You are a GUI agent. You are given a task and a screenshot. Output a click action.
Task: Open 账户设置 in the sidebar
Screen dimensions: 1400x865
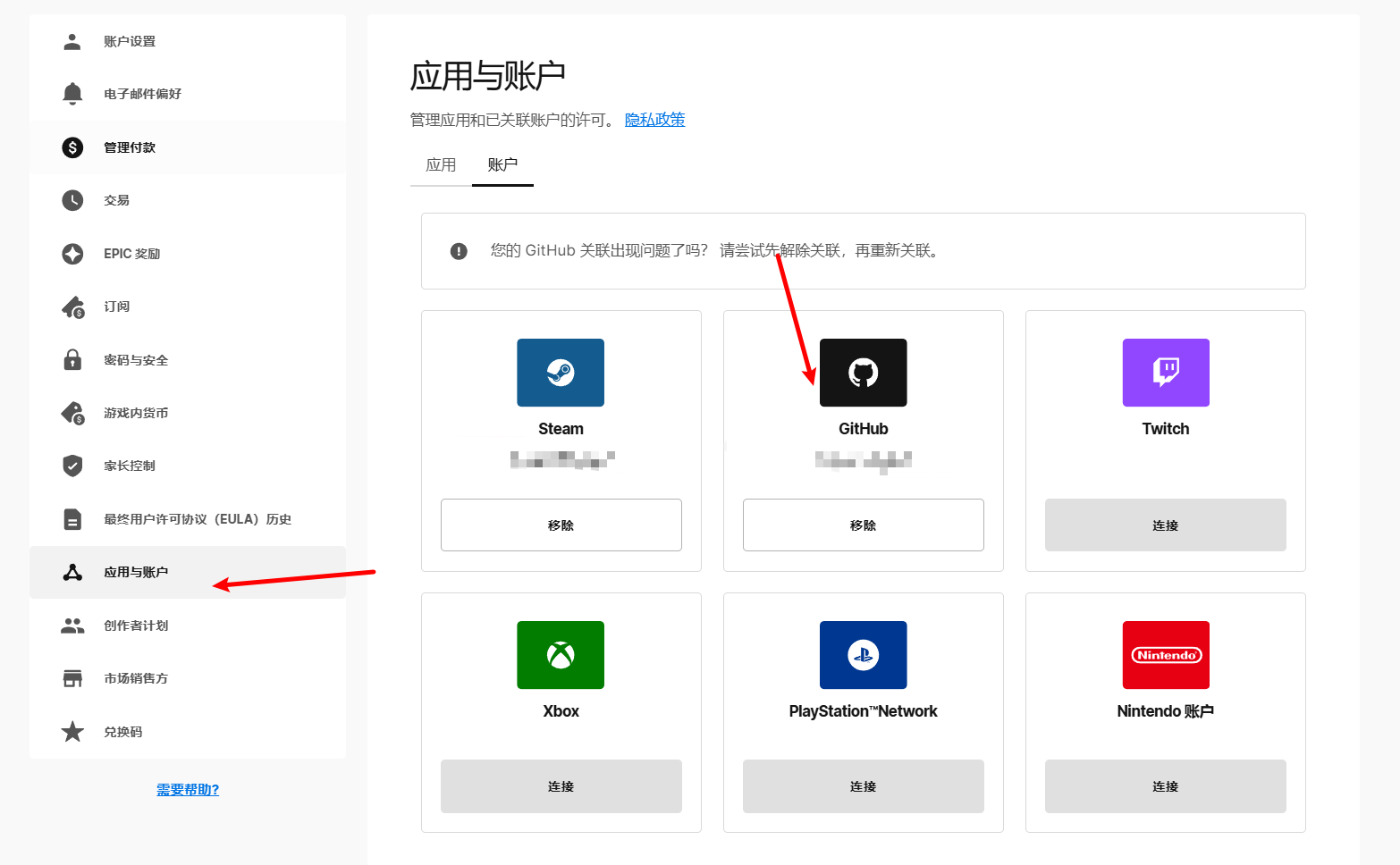tap(188, 41)
